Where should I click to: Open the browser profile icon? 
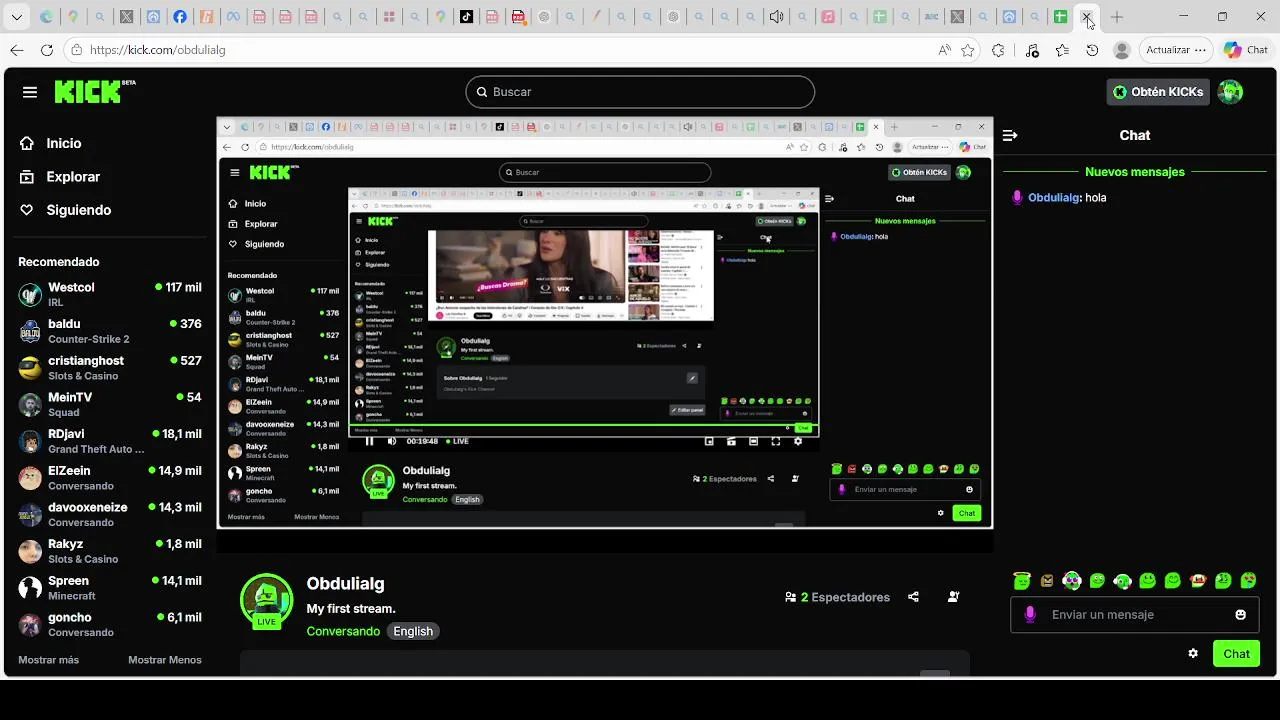pyautogui.click(x=1122, y=50)
